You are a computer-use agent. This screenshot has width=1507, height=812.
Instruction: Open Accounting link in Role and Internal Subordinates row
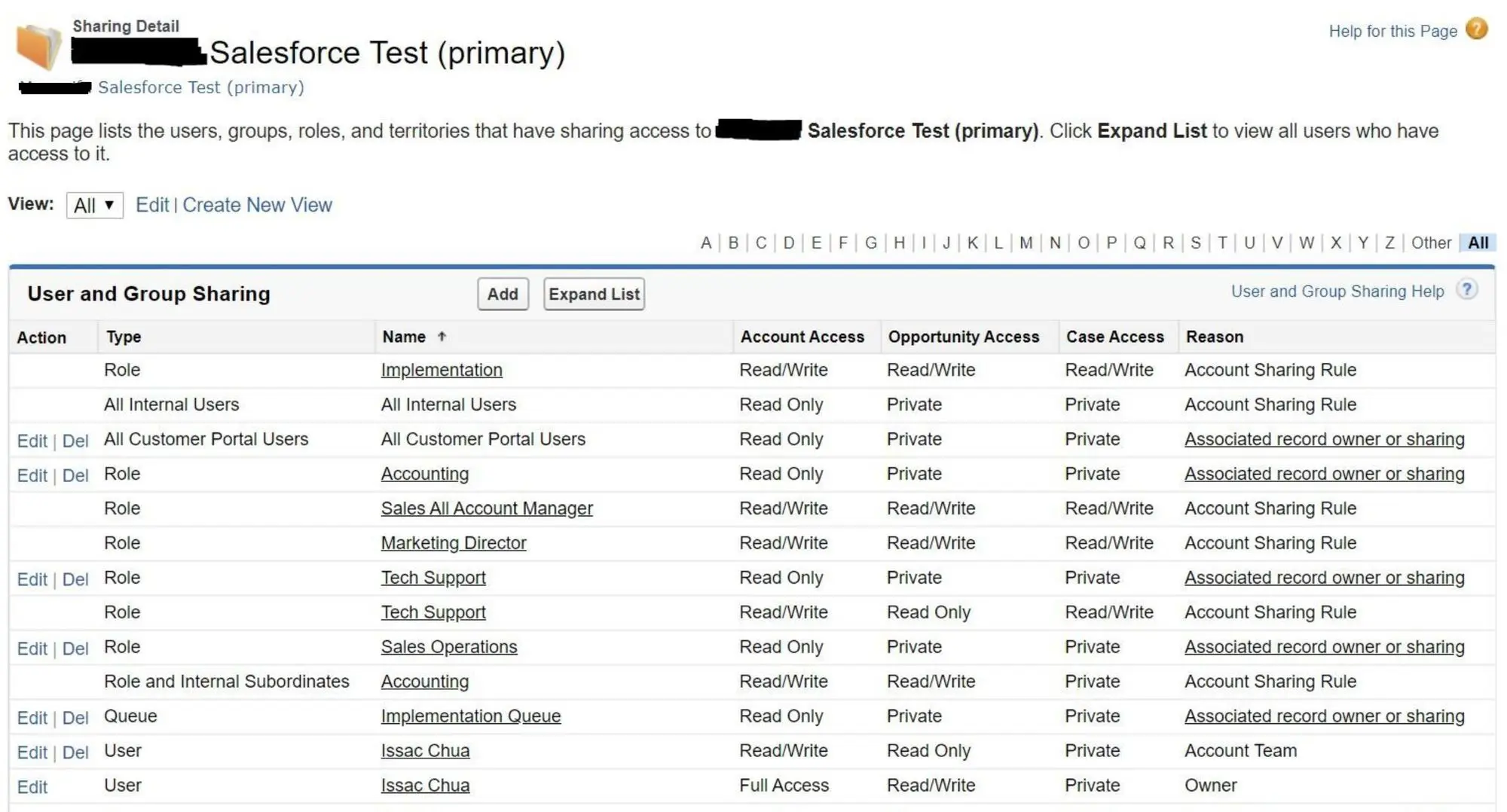425,682
